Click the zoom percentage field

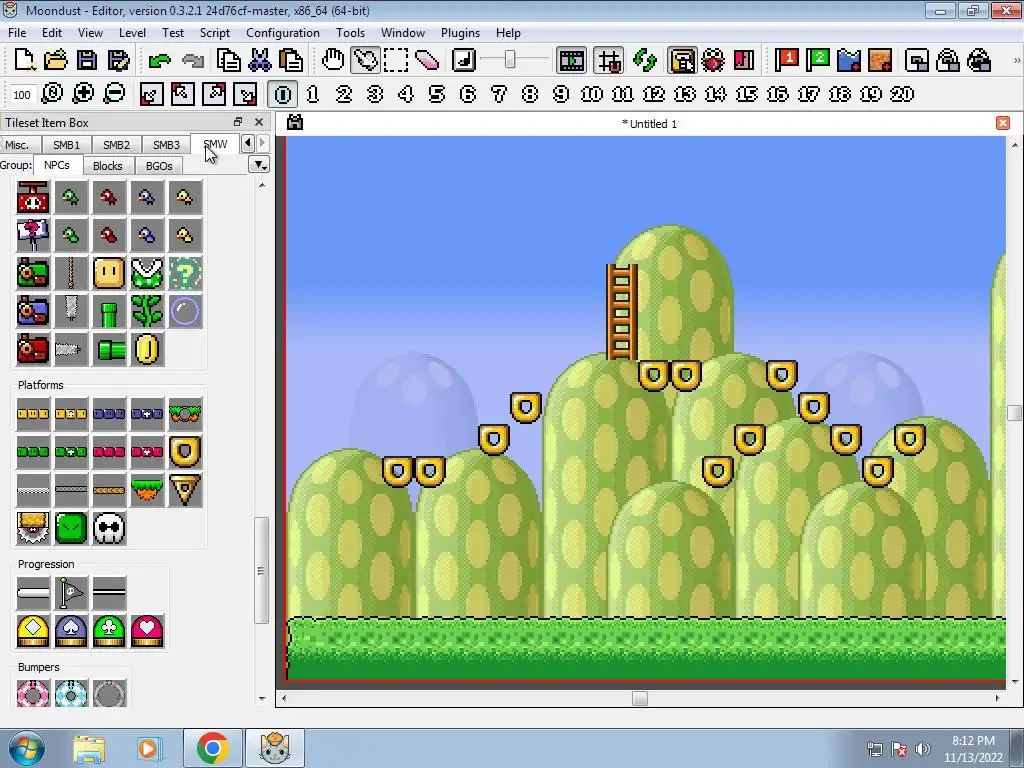click(22, 95)
